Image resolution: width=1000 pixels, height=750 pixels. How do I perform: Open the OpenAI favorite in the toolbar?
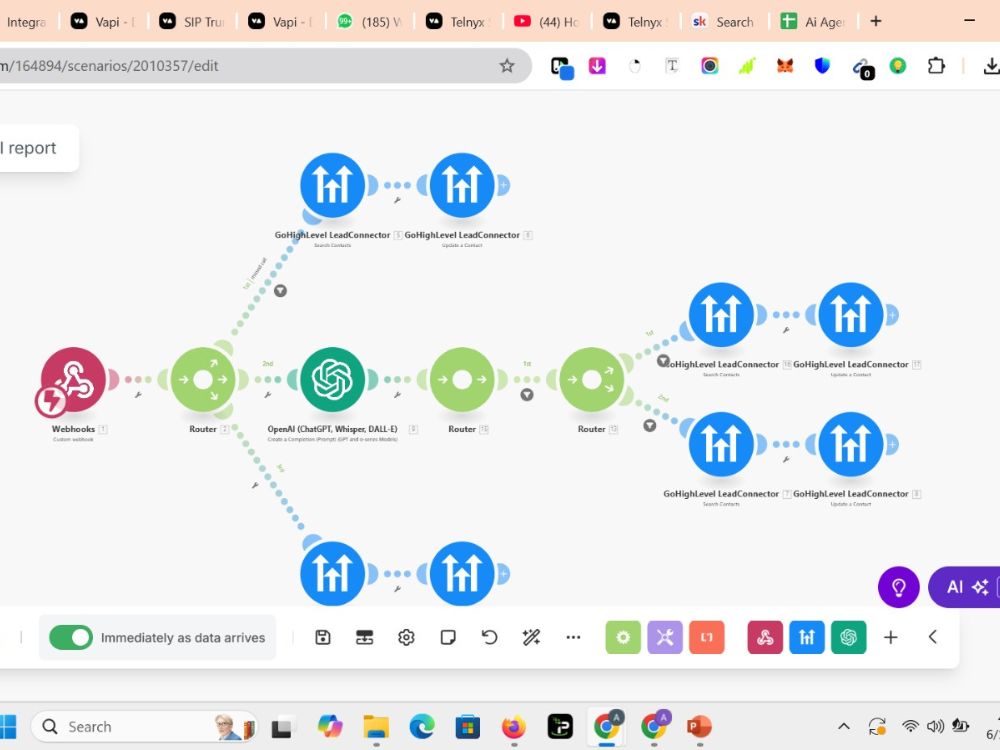coord(849,637)
